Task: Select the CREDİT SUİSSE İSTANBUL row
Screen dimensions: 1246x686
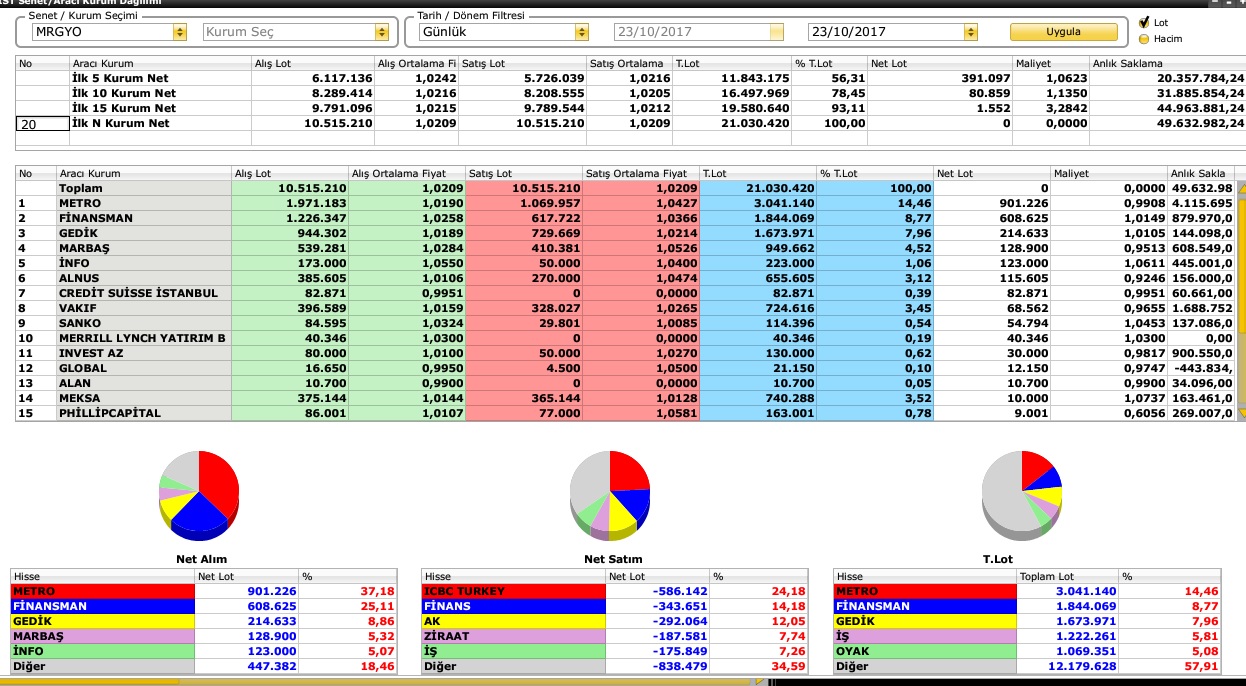Action: tap(625, 293)
